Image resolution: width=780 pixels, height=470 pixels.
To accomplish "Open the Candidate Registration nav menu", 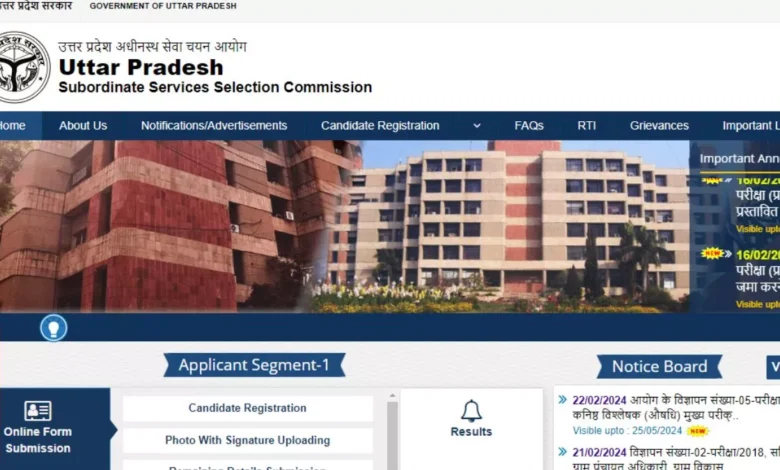I will pos(380,126).
